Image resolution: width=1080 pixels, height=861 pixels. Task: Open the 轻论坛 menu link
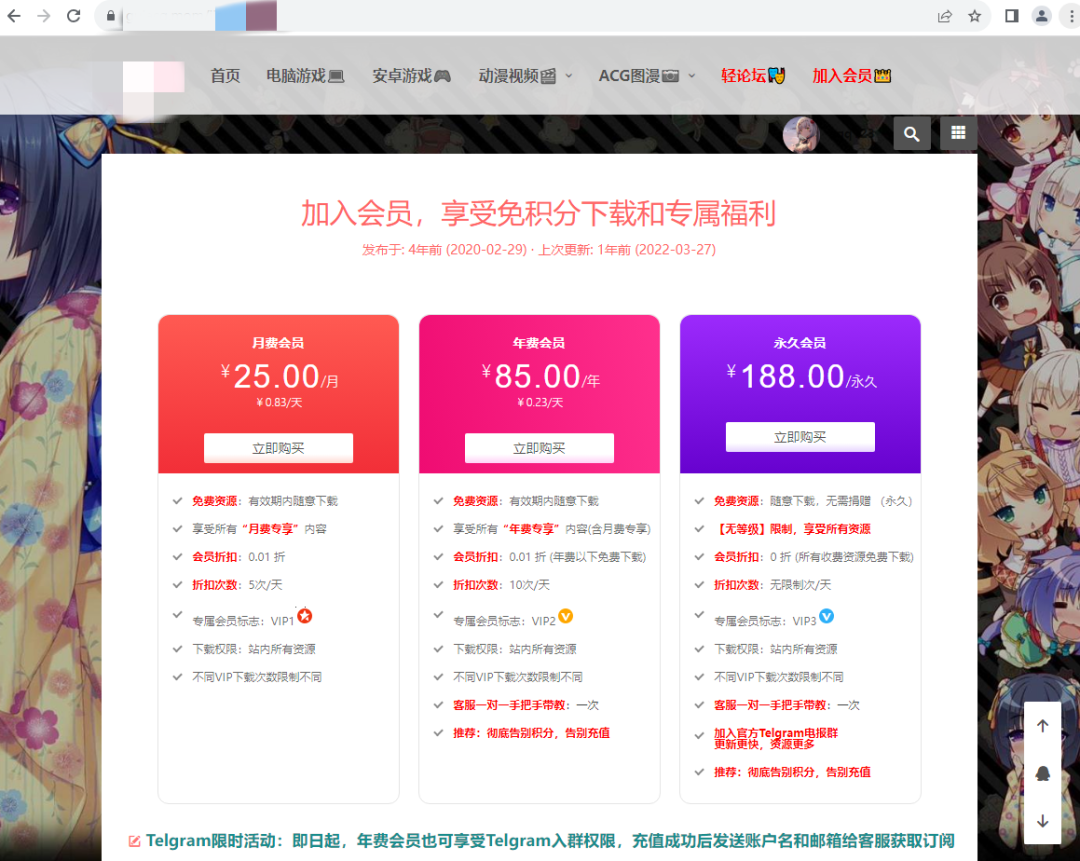753,76
